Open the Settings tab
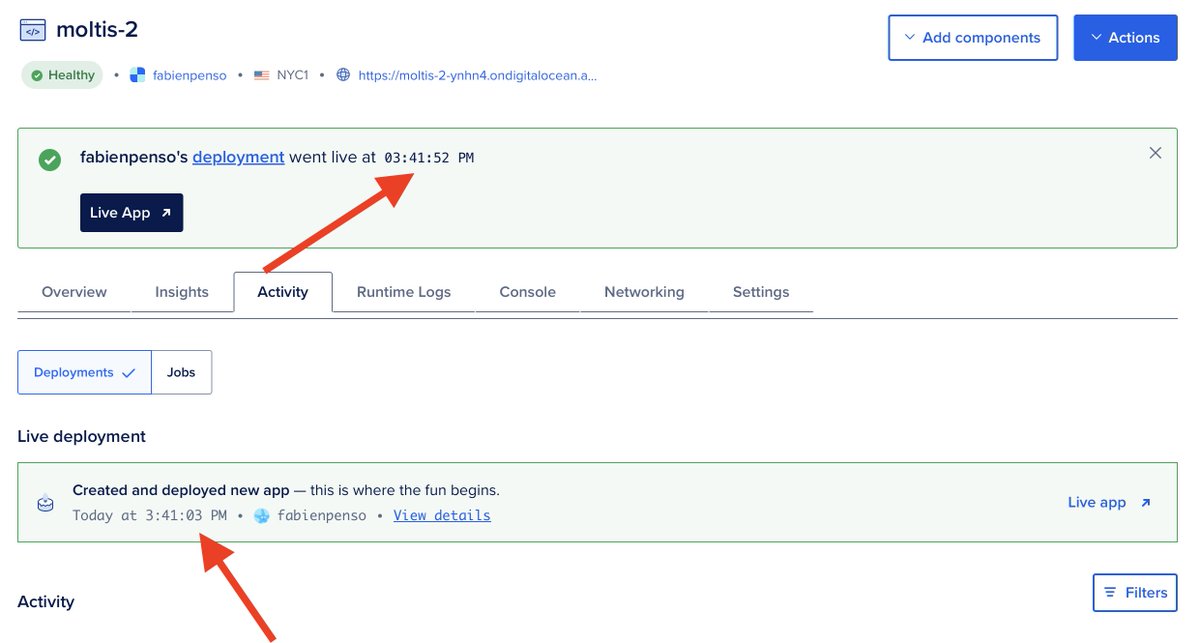Image resolution: width=1200 pixels, height=643 pixels. point(761,292)
